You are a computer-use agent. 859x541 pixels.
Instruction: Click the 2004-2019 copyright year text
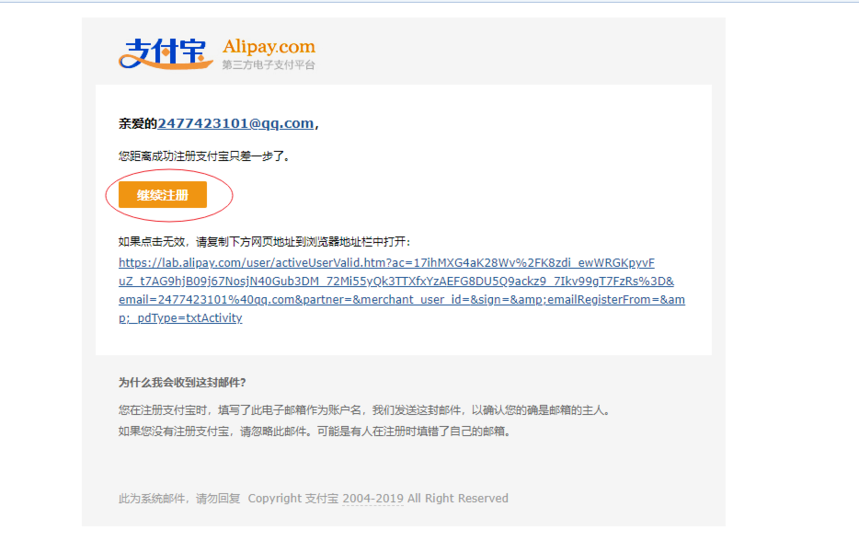[373, 498]
